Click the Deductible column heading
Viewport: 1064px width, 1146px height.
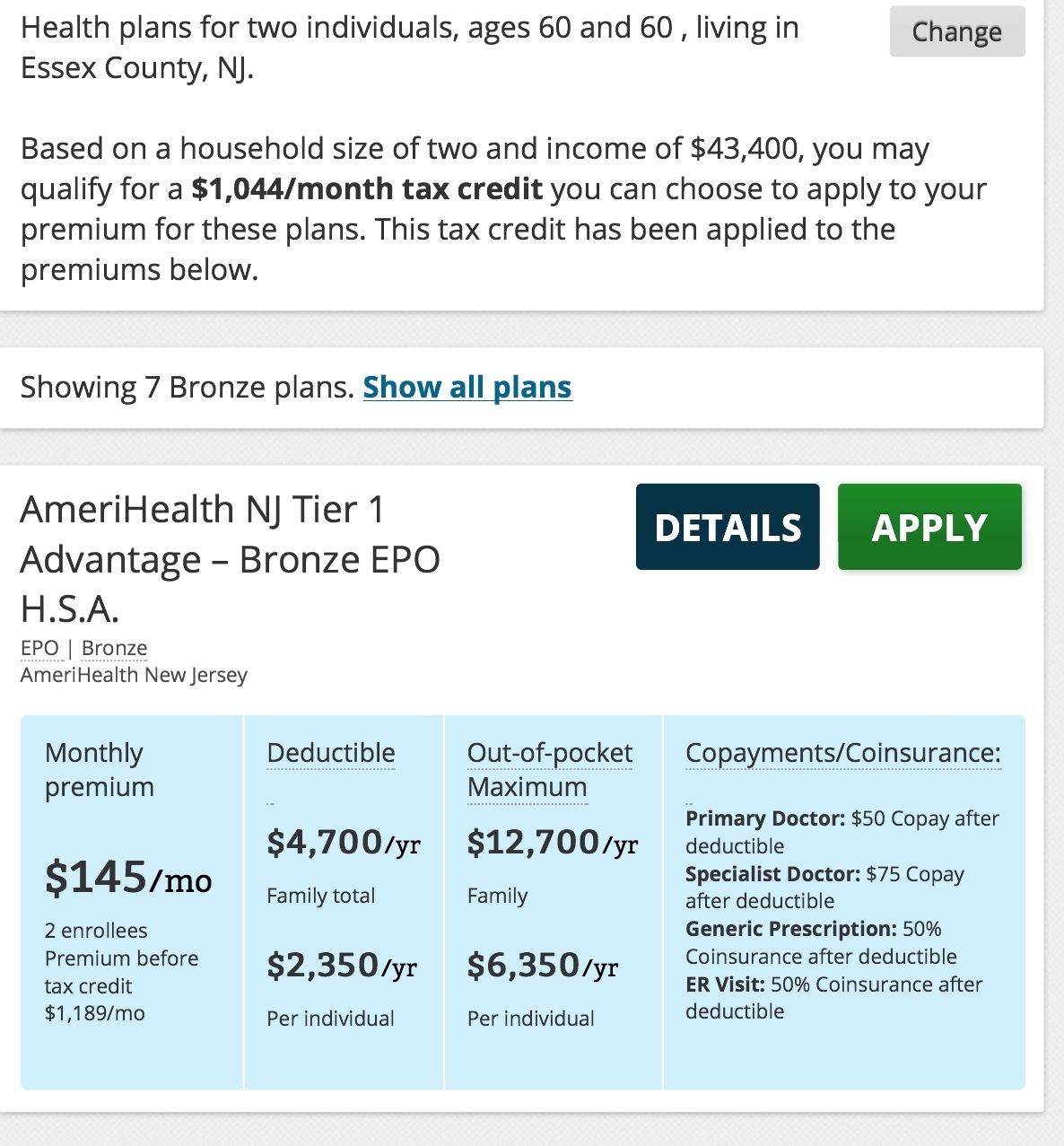coord(331,753)
